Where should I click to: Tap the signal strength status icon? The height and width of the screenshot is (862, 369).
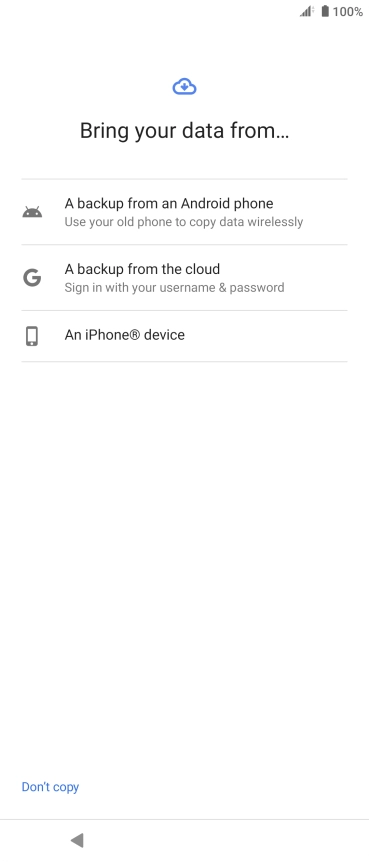(306, 11)
